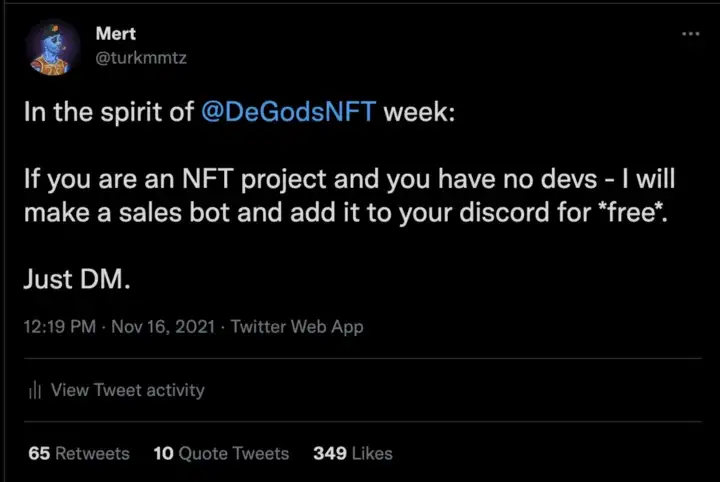This screenshot has height=482, width=720.
Task: Click the word '*free*' in the tweet
Action: click(x=632, y=212)
